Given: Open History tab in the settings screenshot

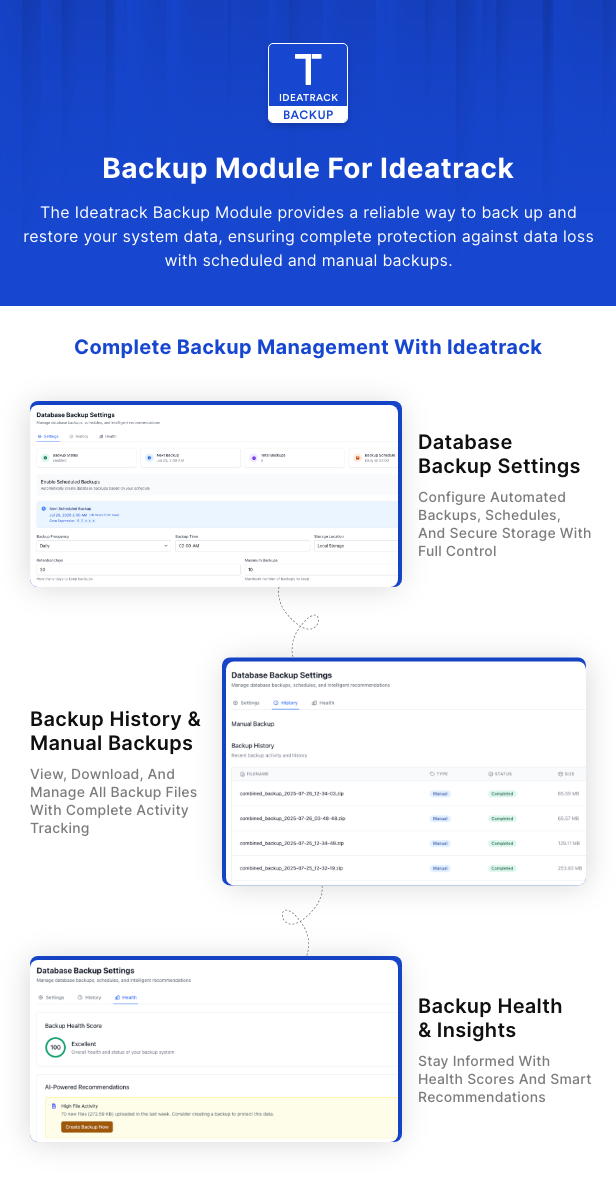Looking at the screenshot, I should (78, 436).
